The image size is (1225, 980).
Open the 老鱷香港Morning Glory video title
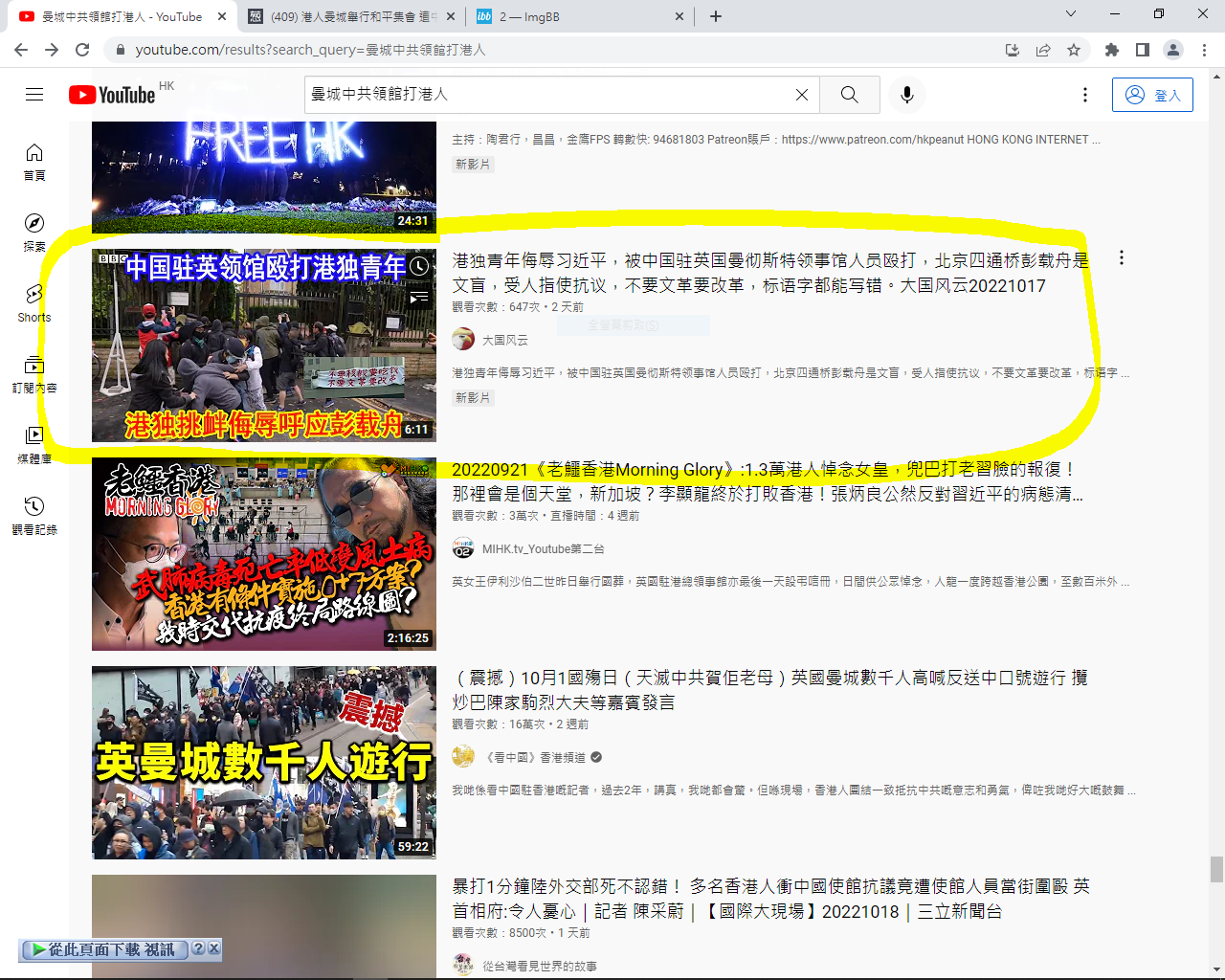click(x=768, y=481)
